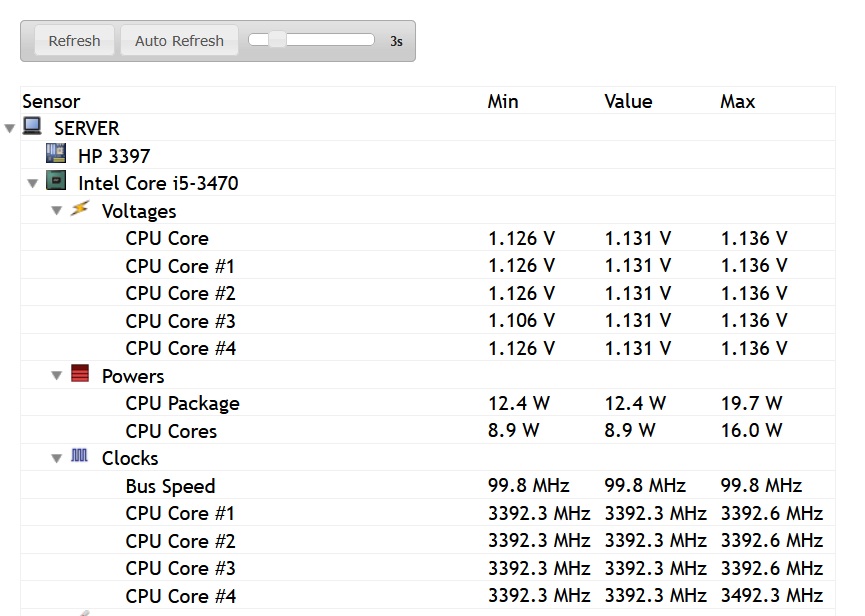865x616 pixels.
Task: Adjust the refresh interval slider handle
Action: point(277,40)
